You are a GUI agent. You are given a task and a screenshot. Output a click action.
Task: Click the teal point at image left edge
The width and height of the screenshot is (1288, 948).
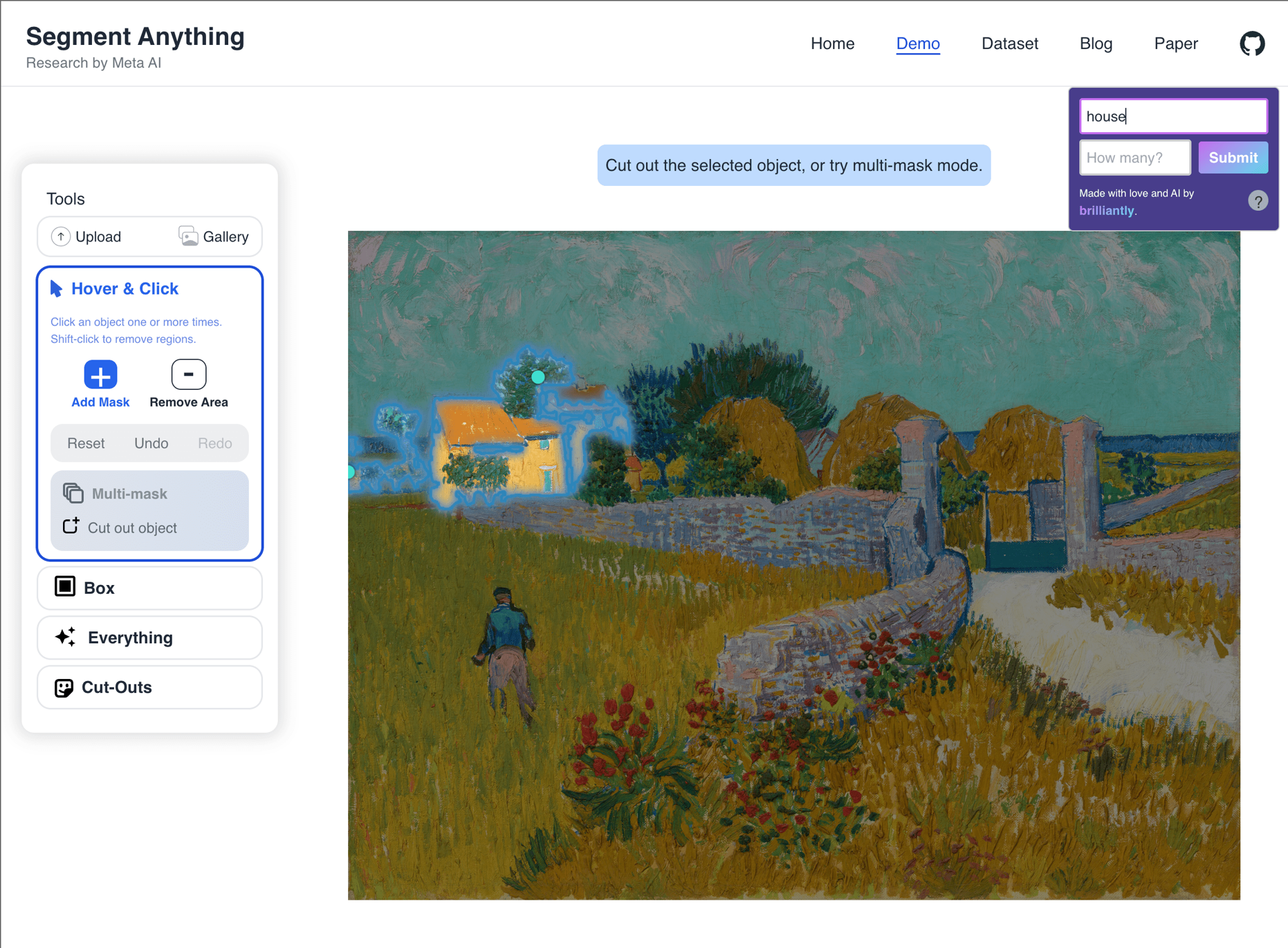(x=351, y=472)
